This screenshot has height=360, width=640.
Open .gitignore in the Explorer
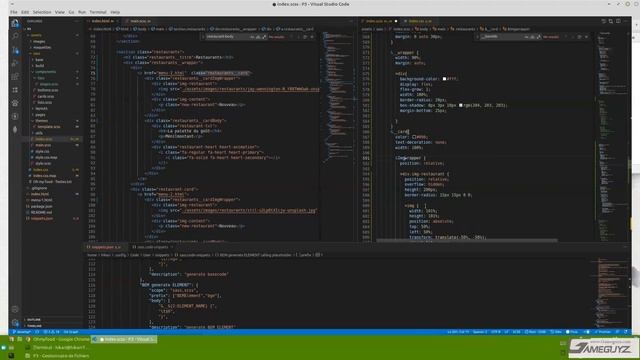click(x=39, y=188)
